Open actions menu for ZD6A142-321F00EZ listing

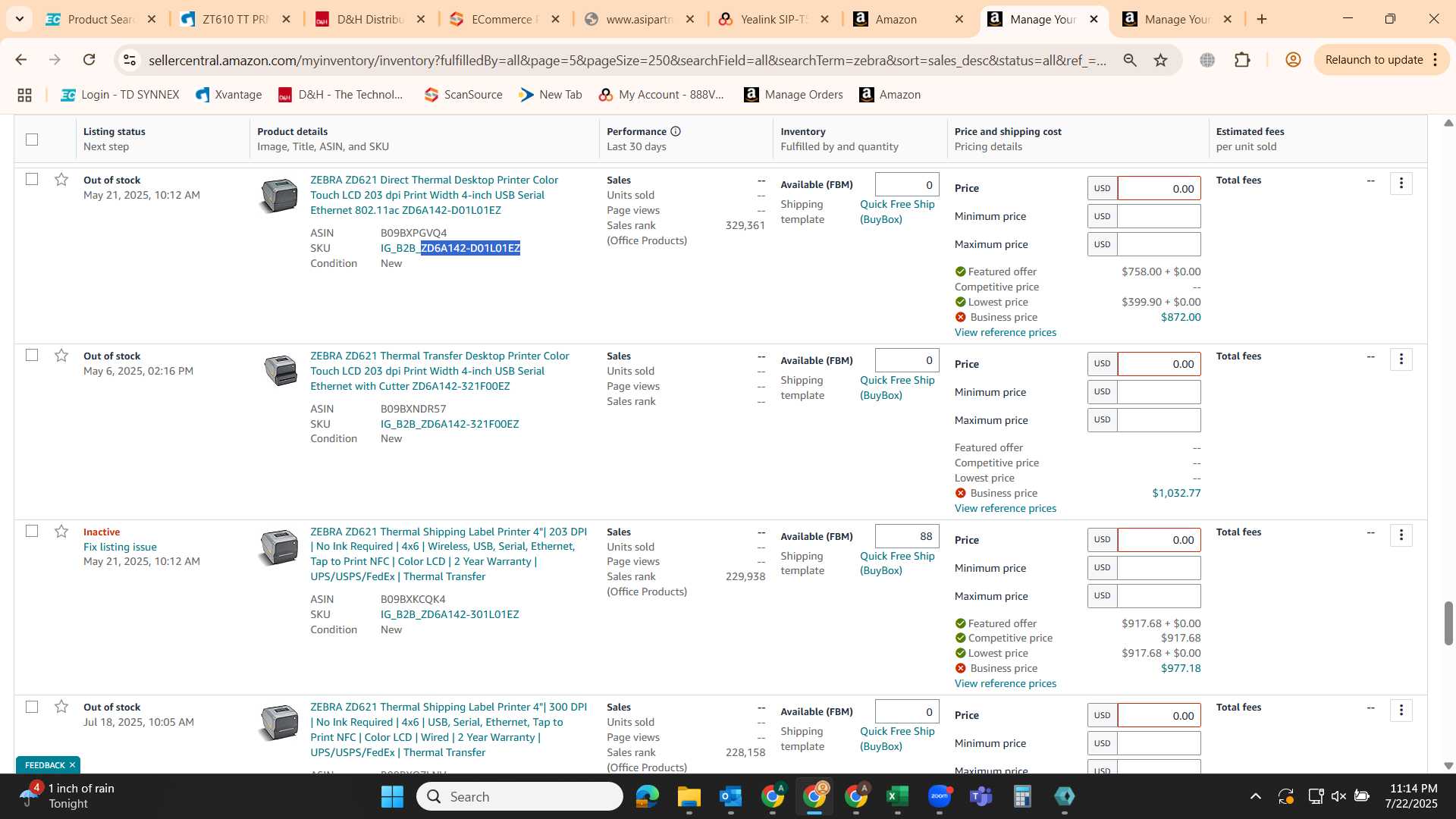(1401, 359)
